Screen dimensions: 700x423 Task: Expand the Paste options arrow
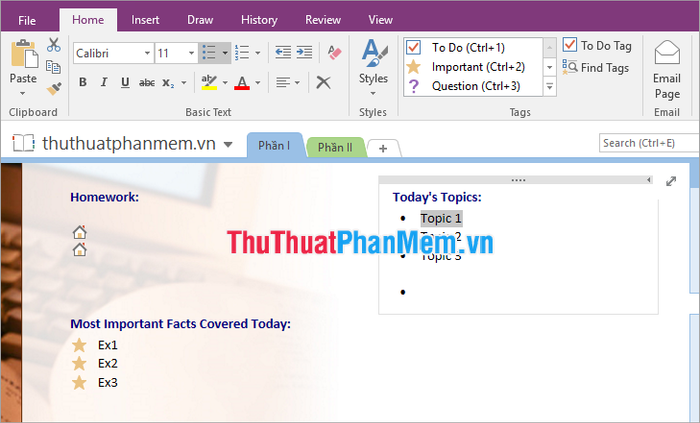(x=22, y=93)
